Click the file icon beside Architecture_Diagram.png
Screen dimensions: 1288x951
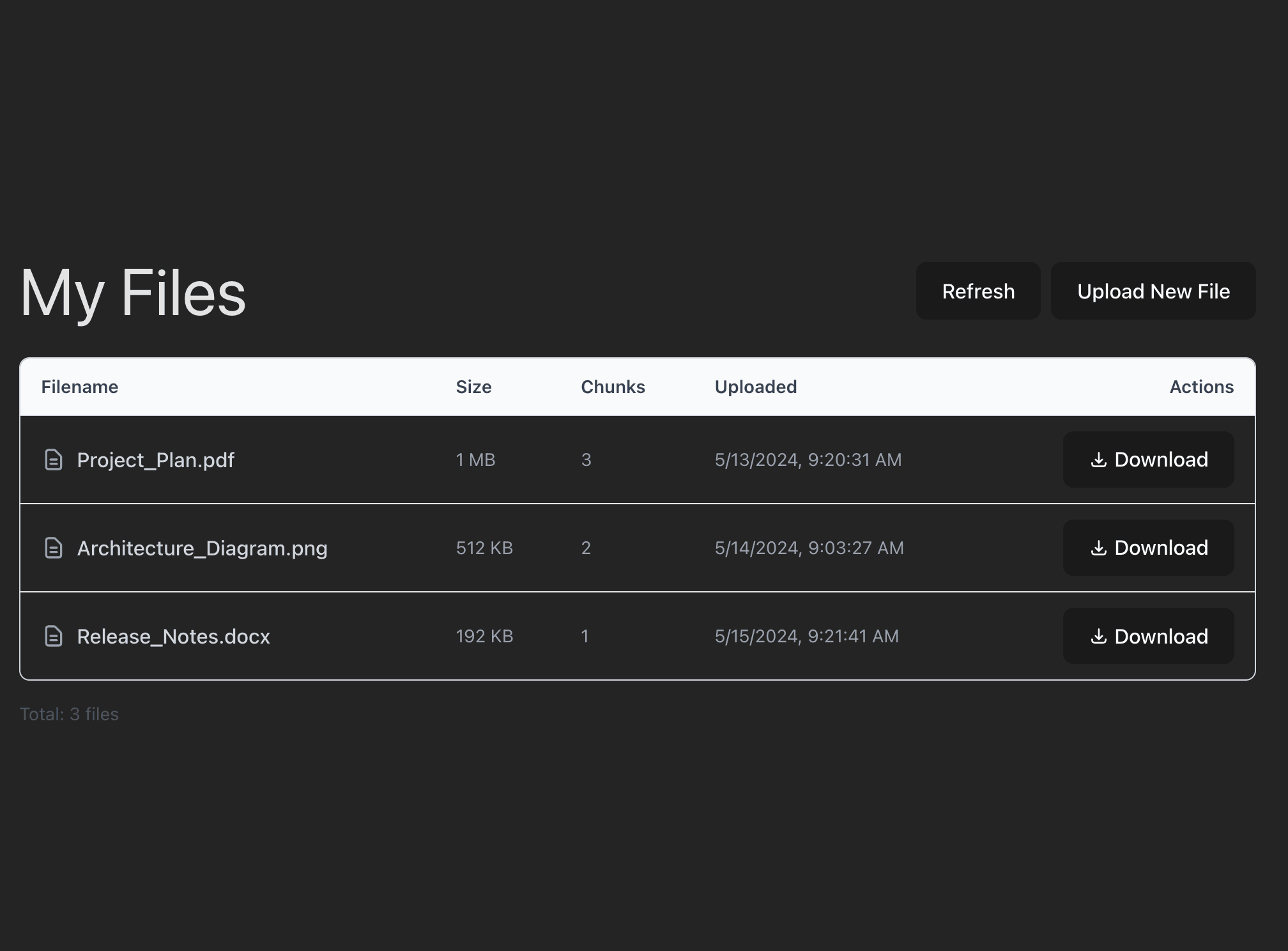[x=54, y=548]
